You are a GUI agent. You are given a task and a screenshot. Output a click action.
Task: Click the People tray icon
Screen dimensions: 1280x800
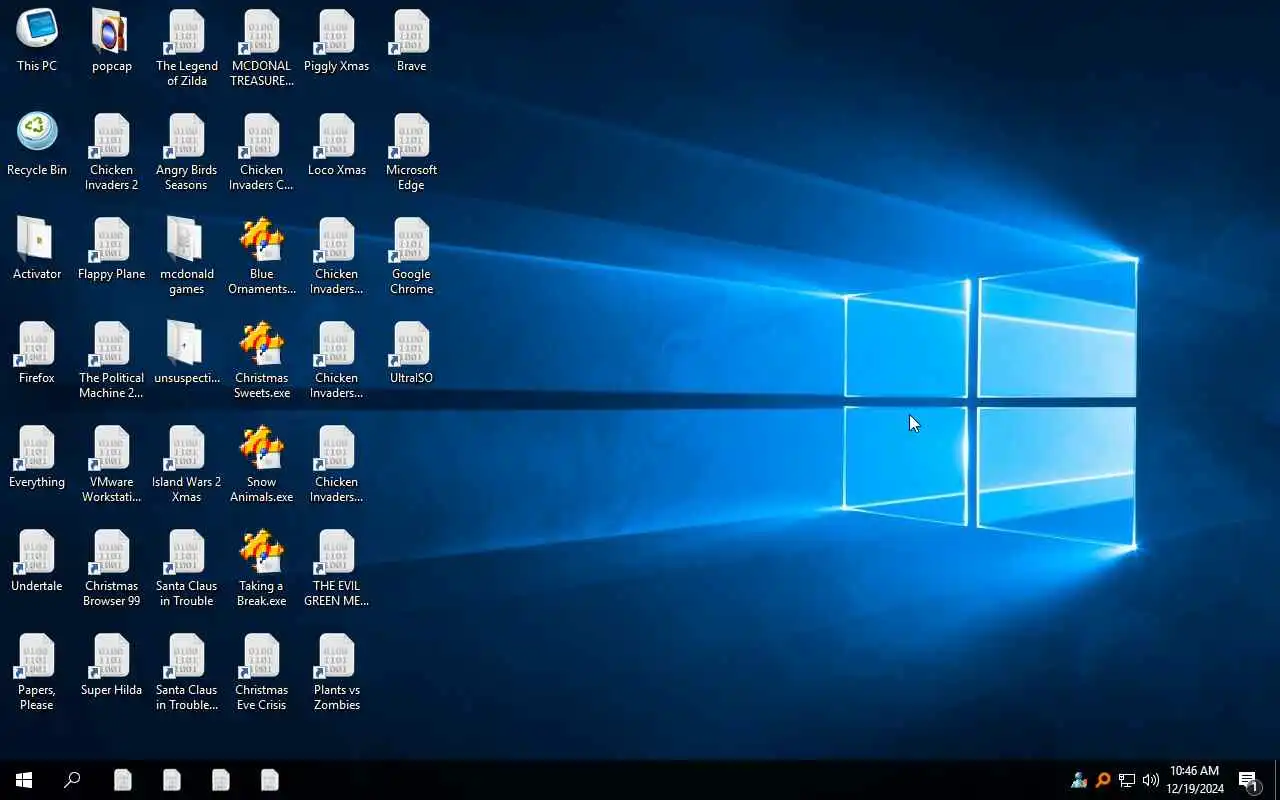coord(1079,780)
